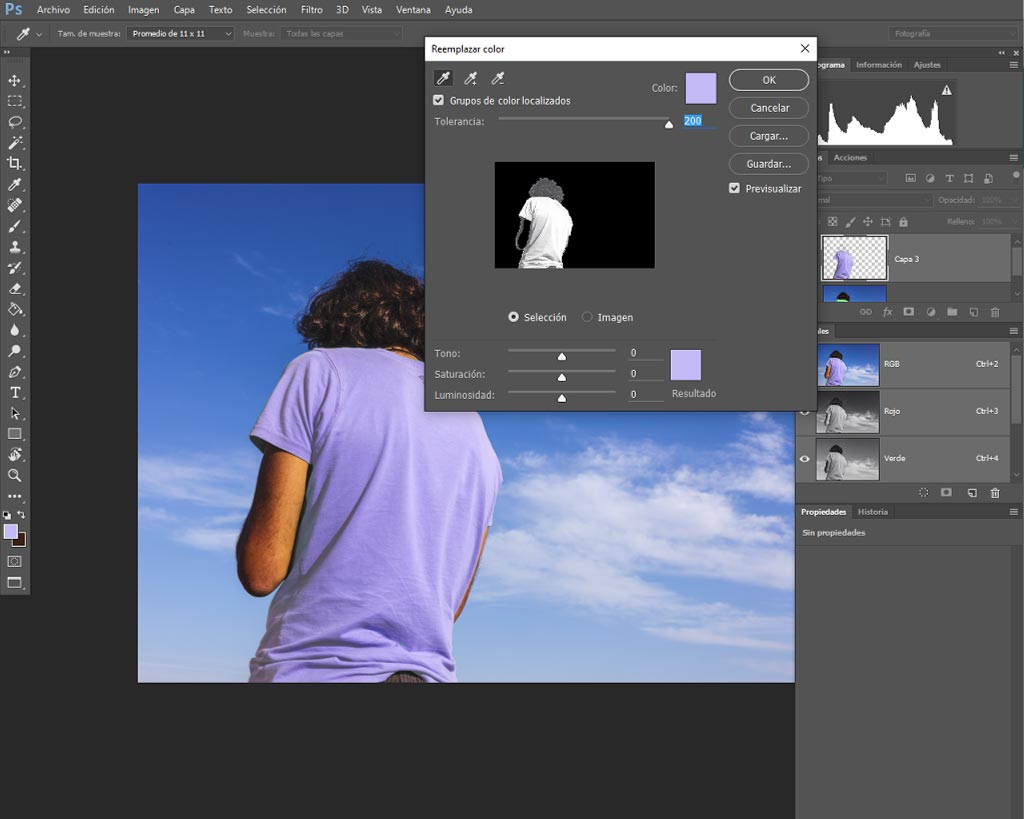Uncheck Grupos de color localizados
Viewport: 1024px width, 819px height.
(x=438, y=101)
